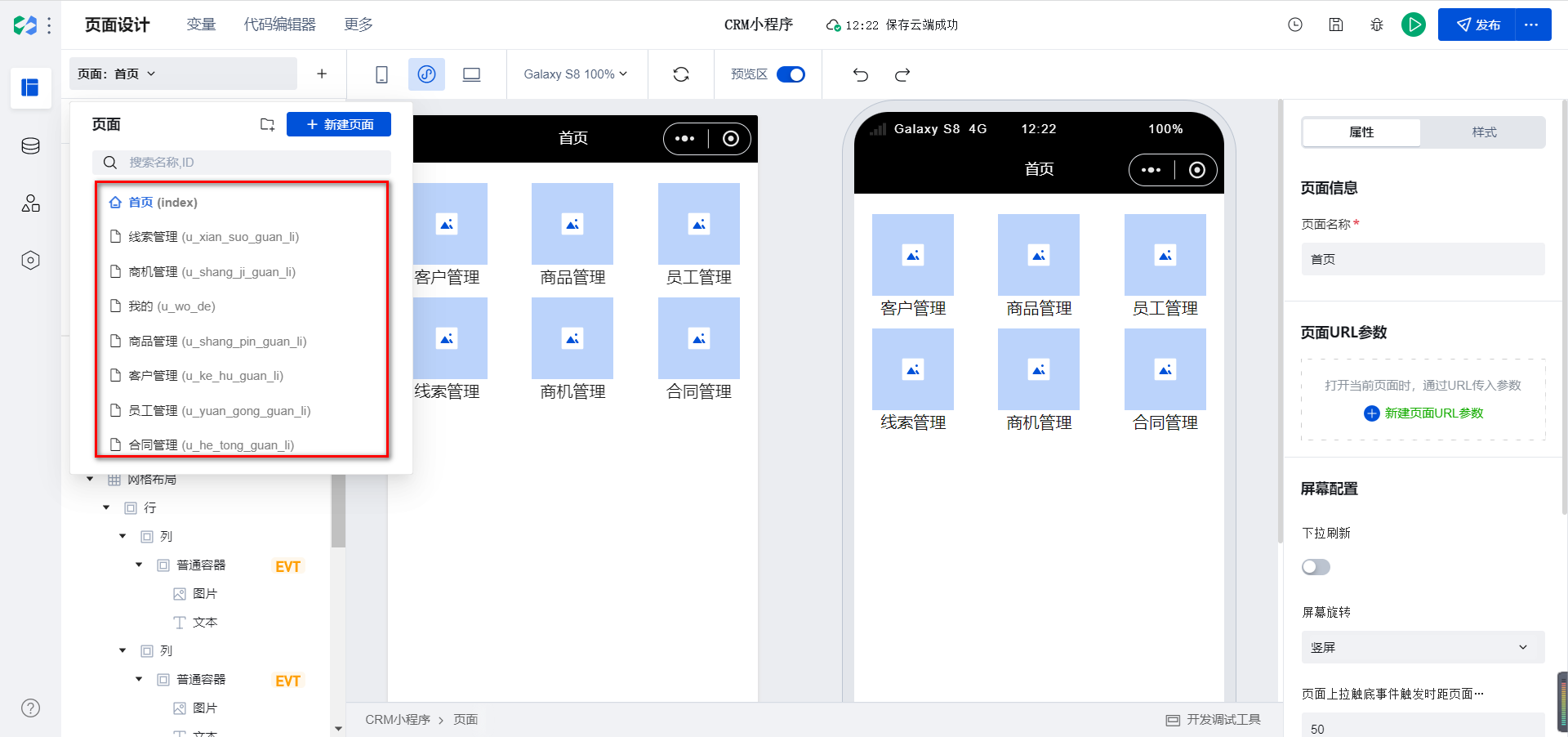Add a new page with plus icon
Image resolution: width=1568 pixels, height=737 pixels.
pos(322,74)
